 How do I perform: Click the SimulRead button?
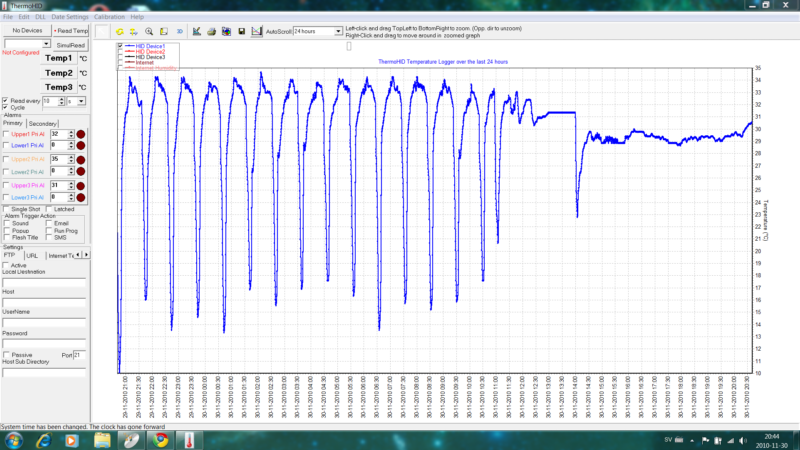[71, 45]
